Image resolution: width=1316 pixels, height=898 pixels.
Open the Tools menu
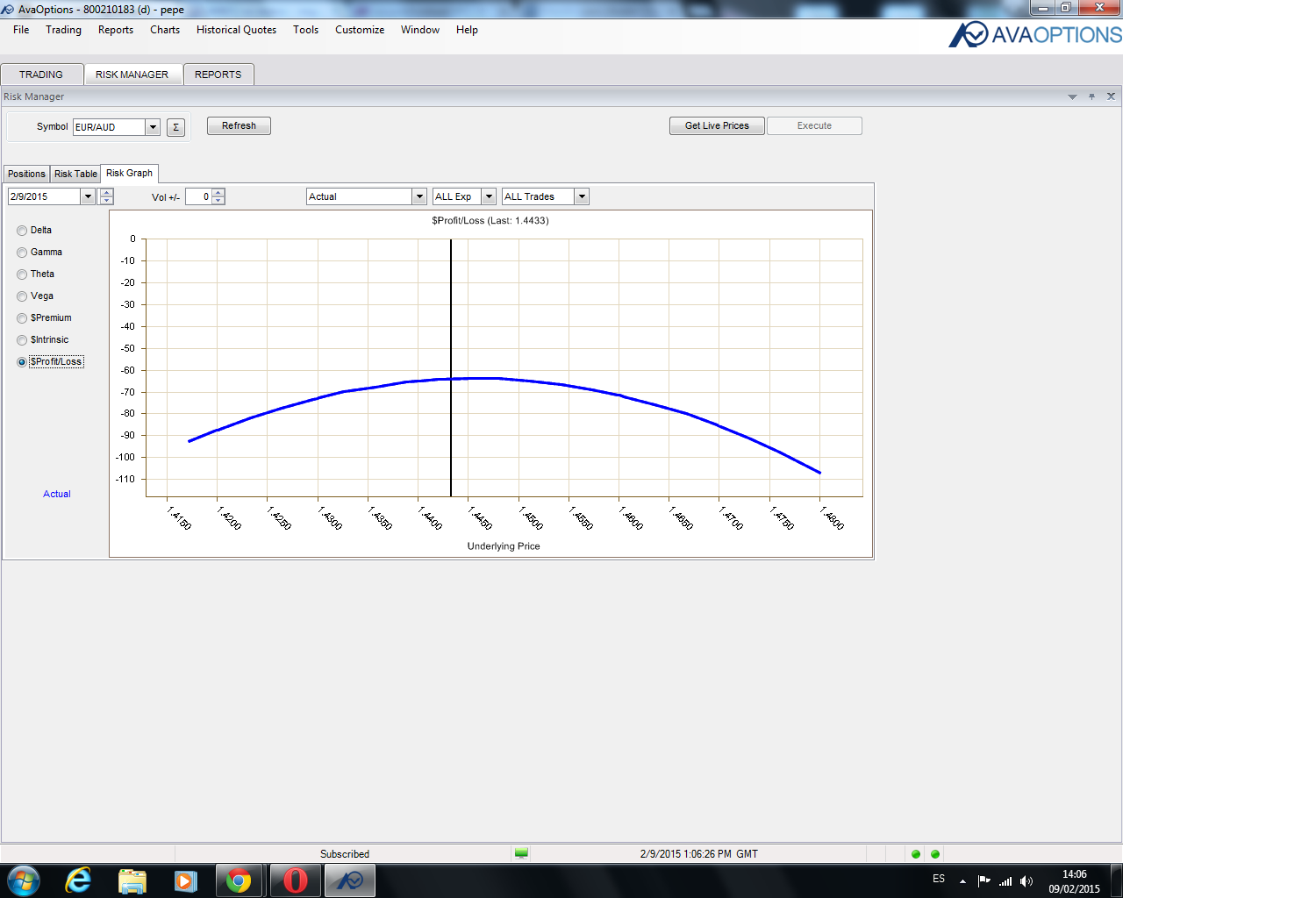pos(305,30)
